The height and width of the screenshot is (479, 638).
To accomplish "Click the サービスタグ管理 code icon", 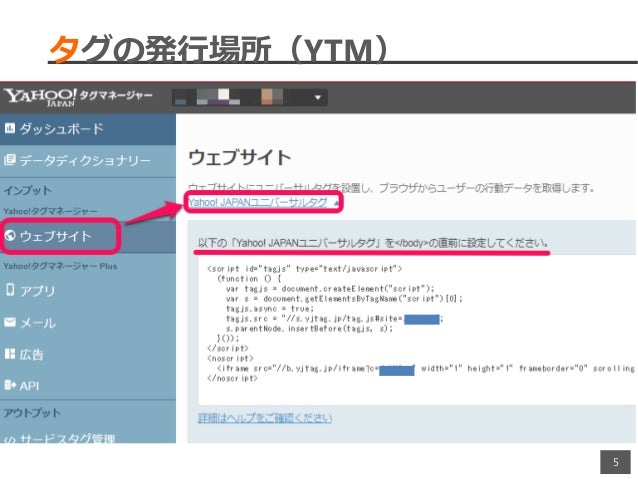I will (x=9, y=440).
